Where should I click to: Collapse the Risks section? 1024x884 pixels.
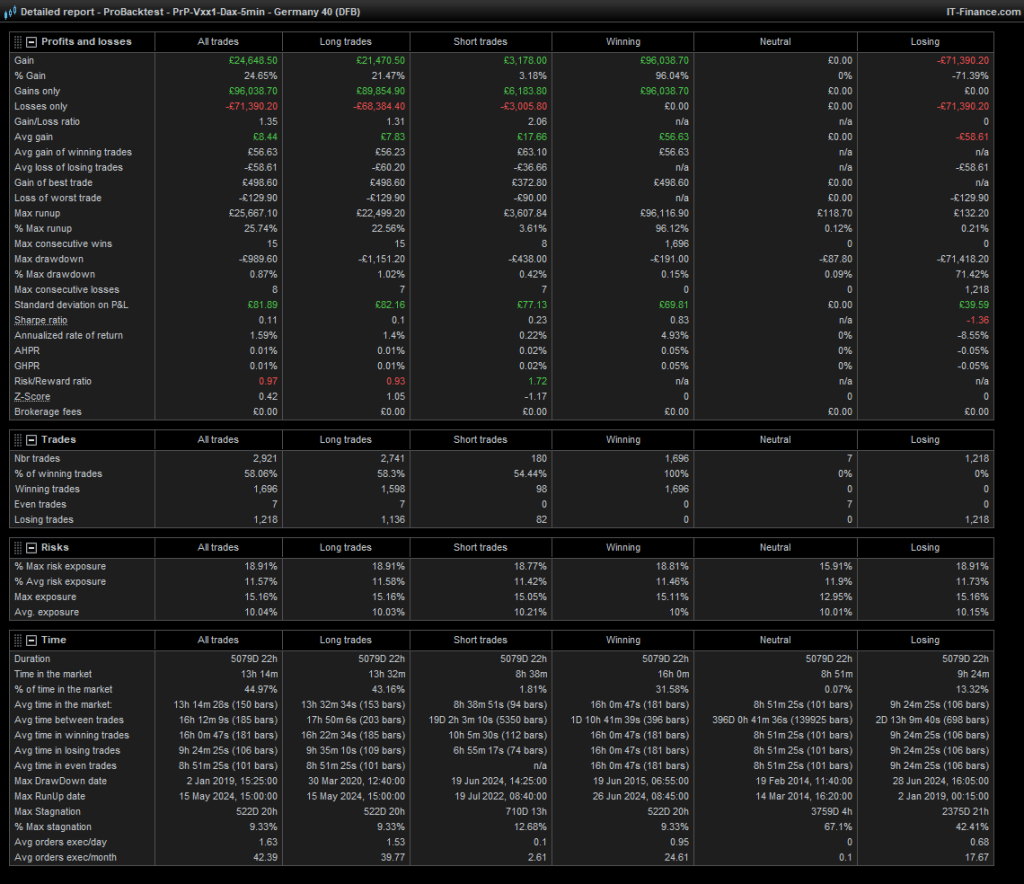click(32, 547)
